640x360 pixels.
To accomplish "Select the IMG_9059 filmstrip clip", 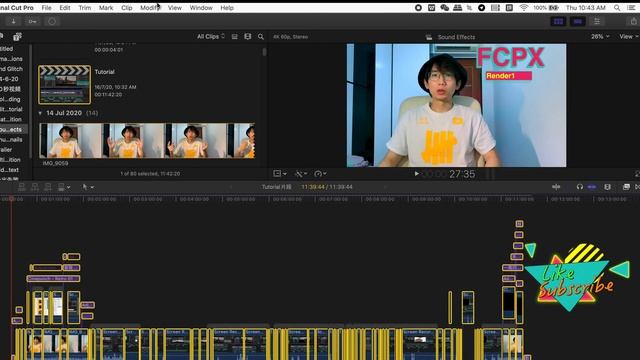I will pyautogui.click(x=147, y=140).
